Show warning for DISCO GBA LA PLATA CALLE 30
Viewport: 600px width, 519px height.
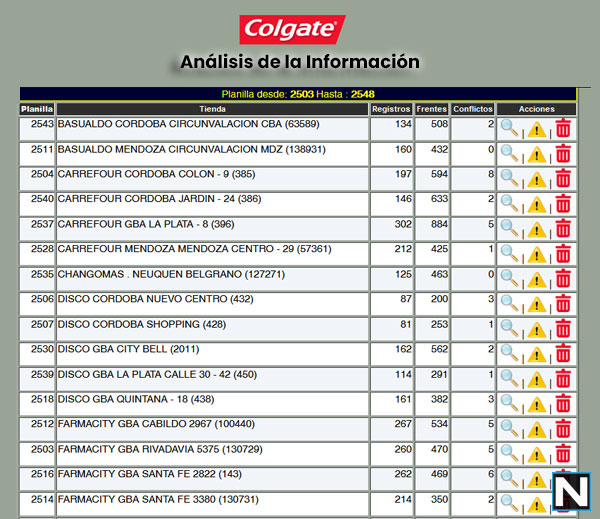pos(536,380)
